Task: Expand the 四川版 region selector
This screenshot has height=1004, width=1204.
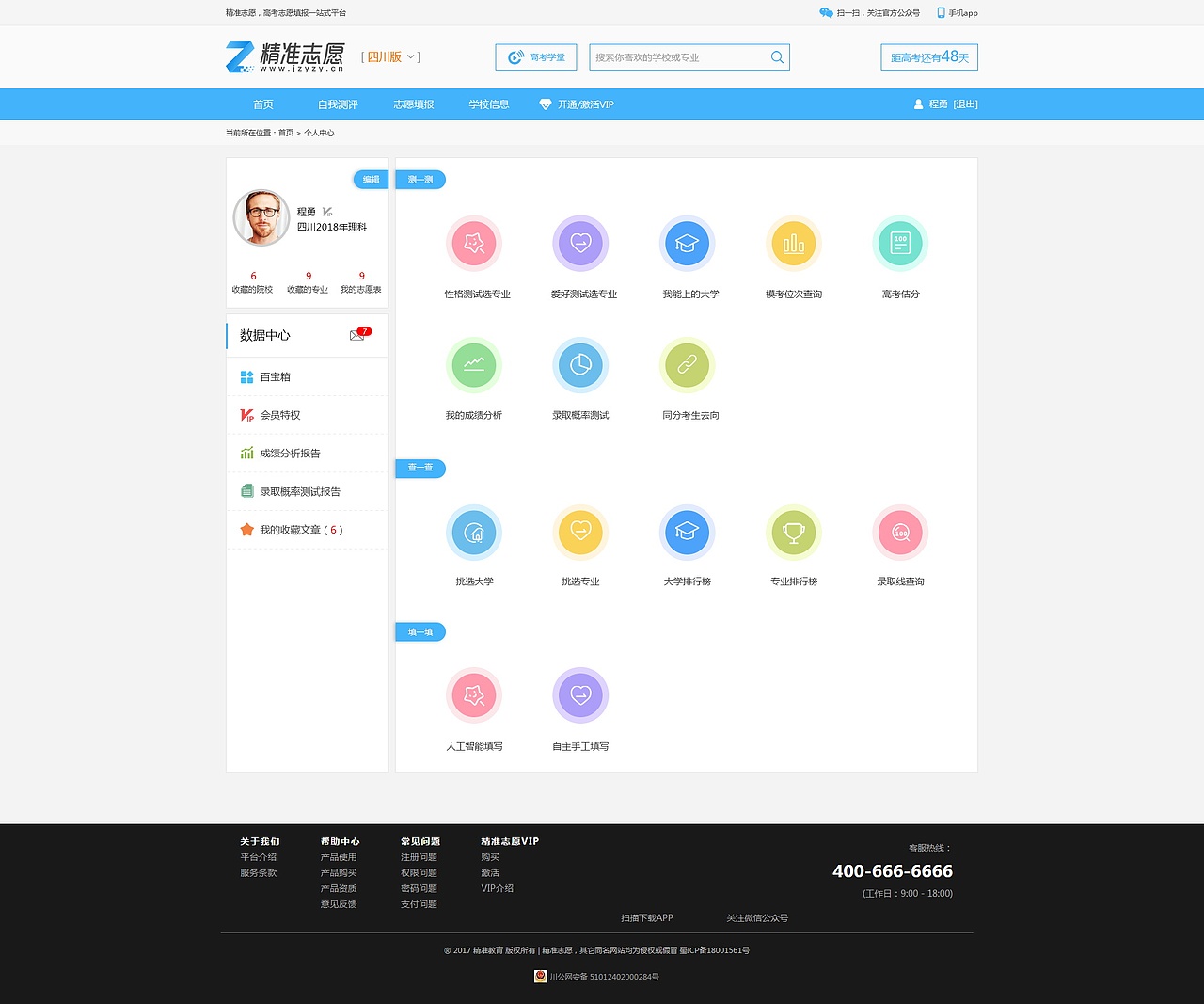Action: click(x=390, y=56)
